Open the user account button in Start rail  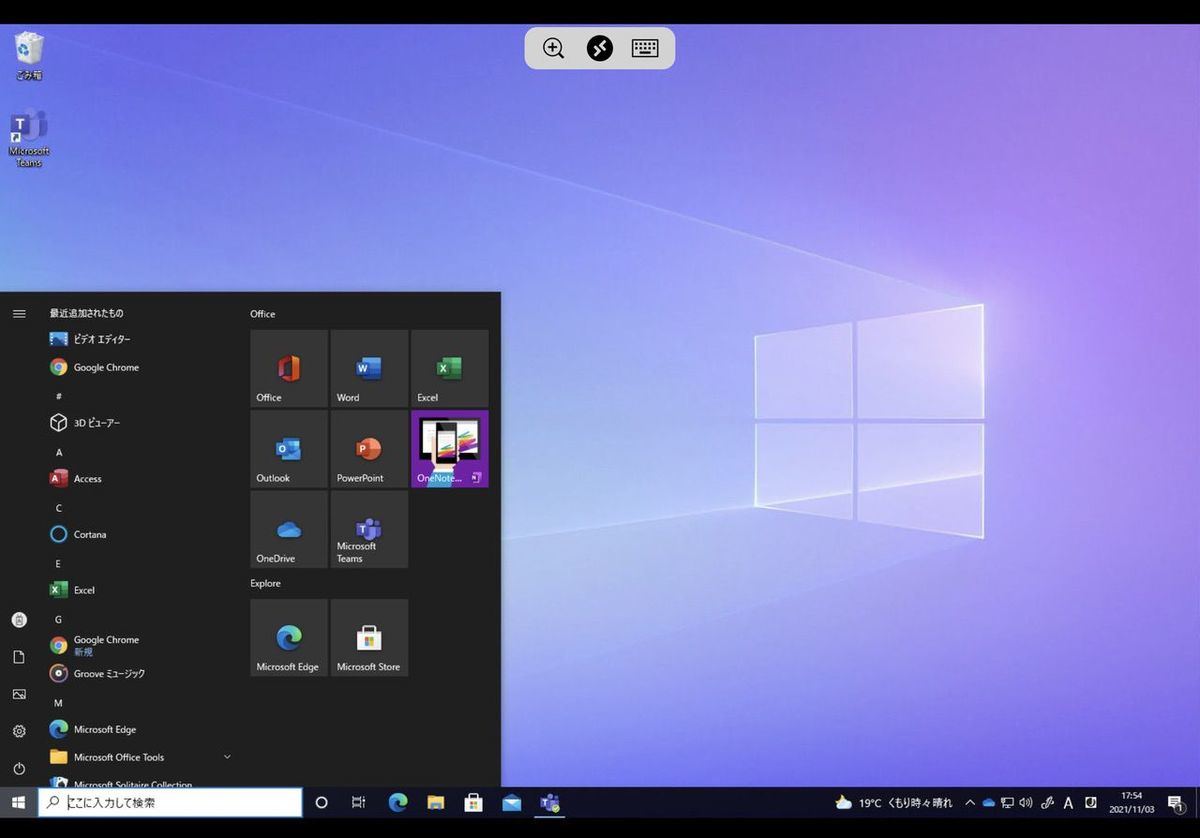click(x=19, y=620)
